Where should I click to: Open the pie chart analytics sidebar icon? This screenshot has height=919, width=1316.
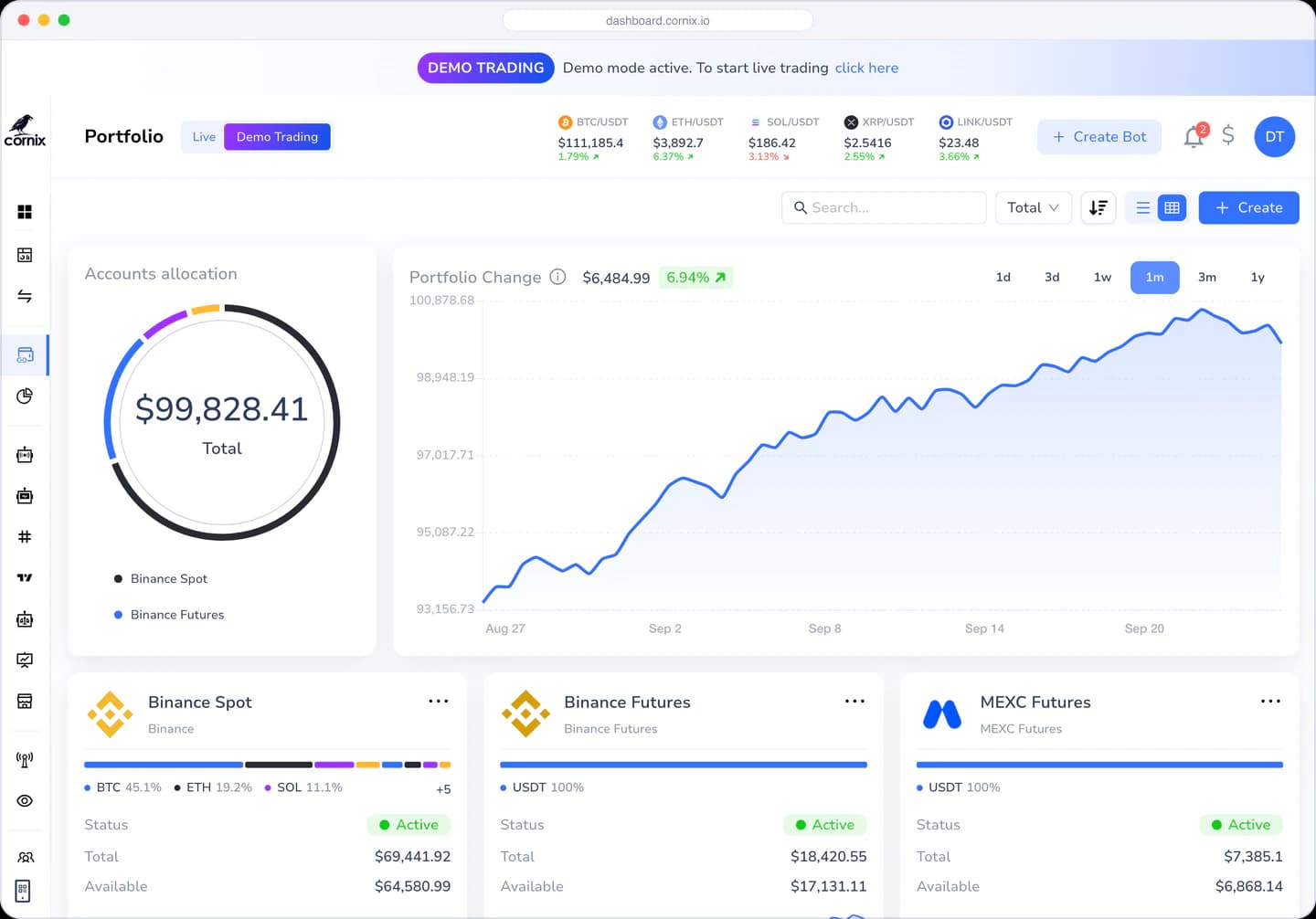coord(25,396)
